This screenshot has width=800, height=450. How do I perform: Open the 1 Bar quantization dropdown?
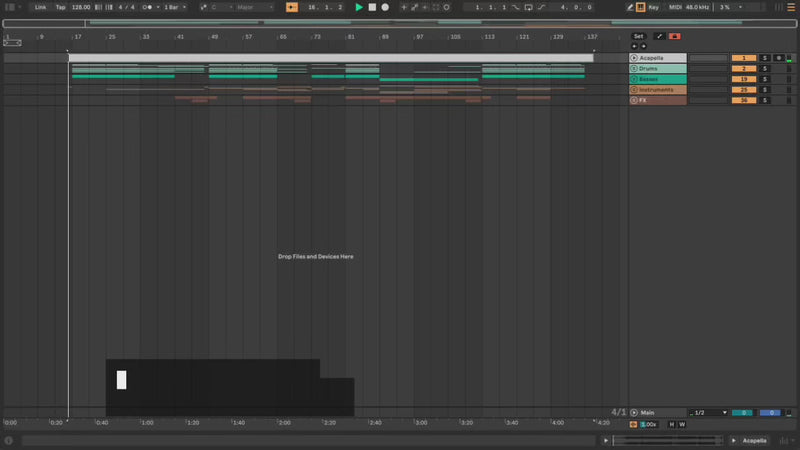(175, 7)
